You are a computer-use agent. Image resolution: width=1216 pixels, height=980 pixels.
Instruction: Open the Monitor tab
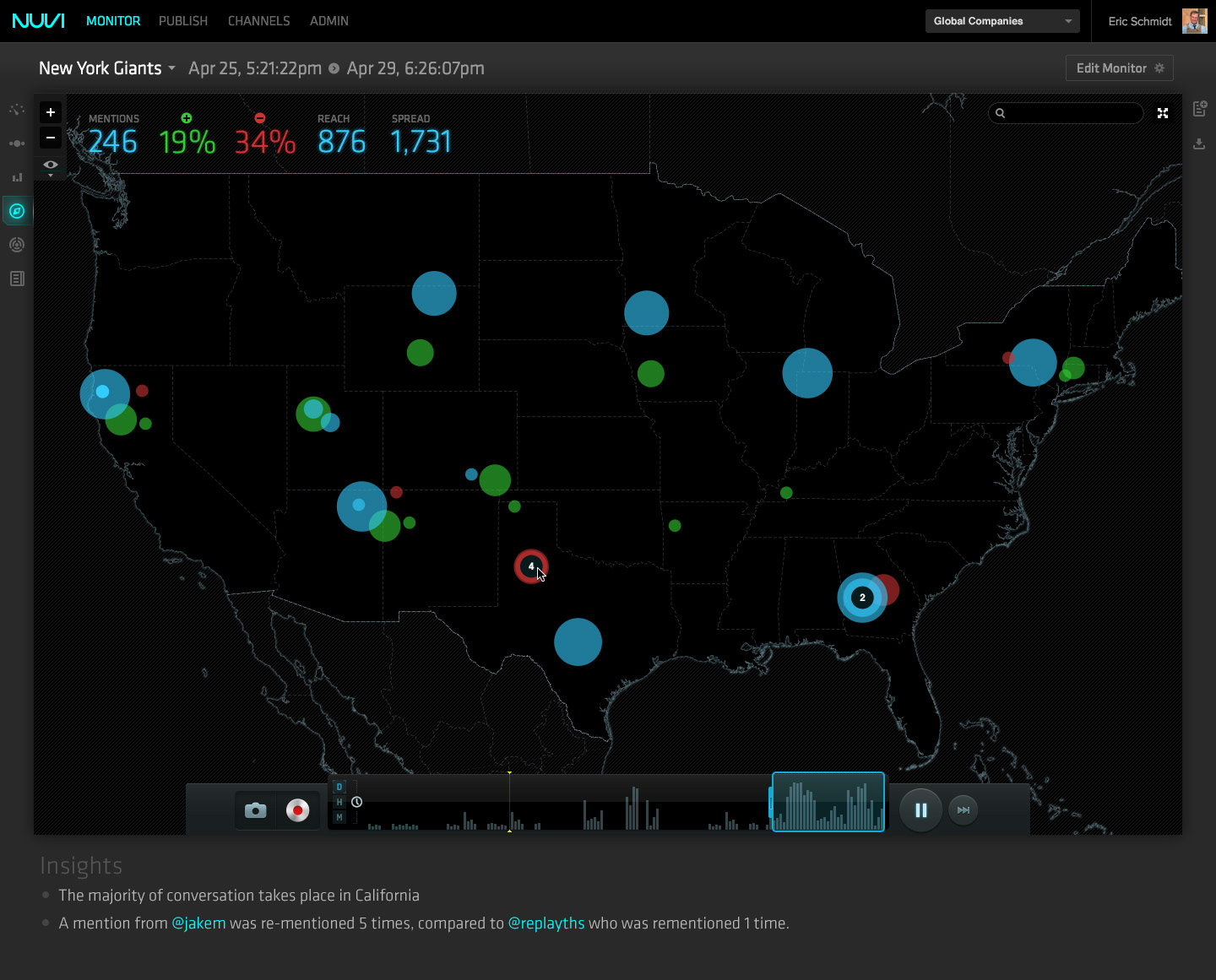(x=113, y=21)
